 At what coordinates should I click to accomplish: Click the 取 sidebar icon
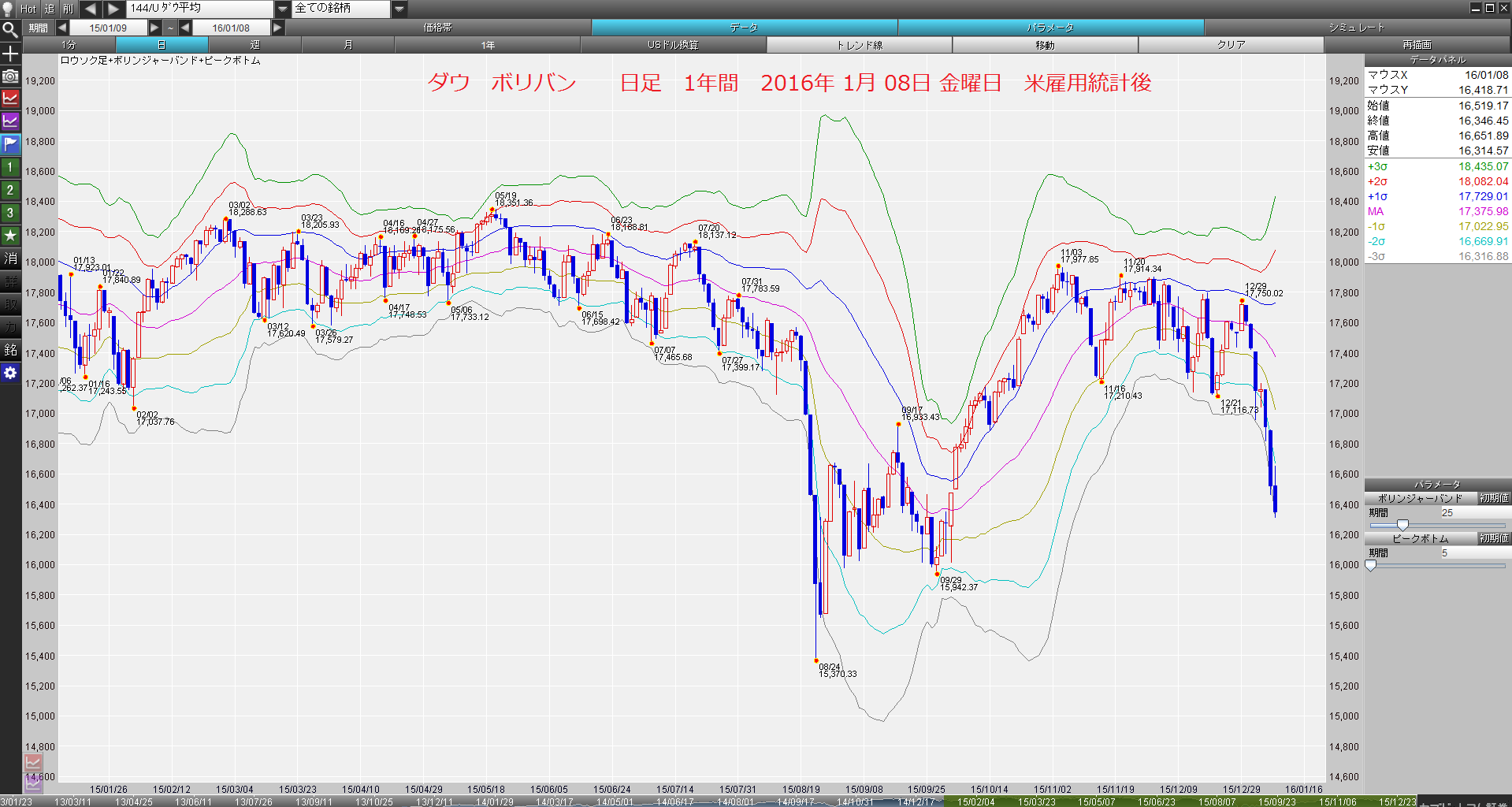pos(10,304)
